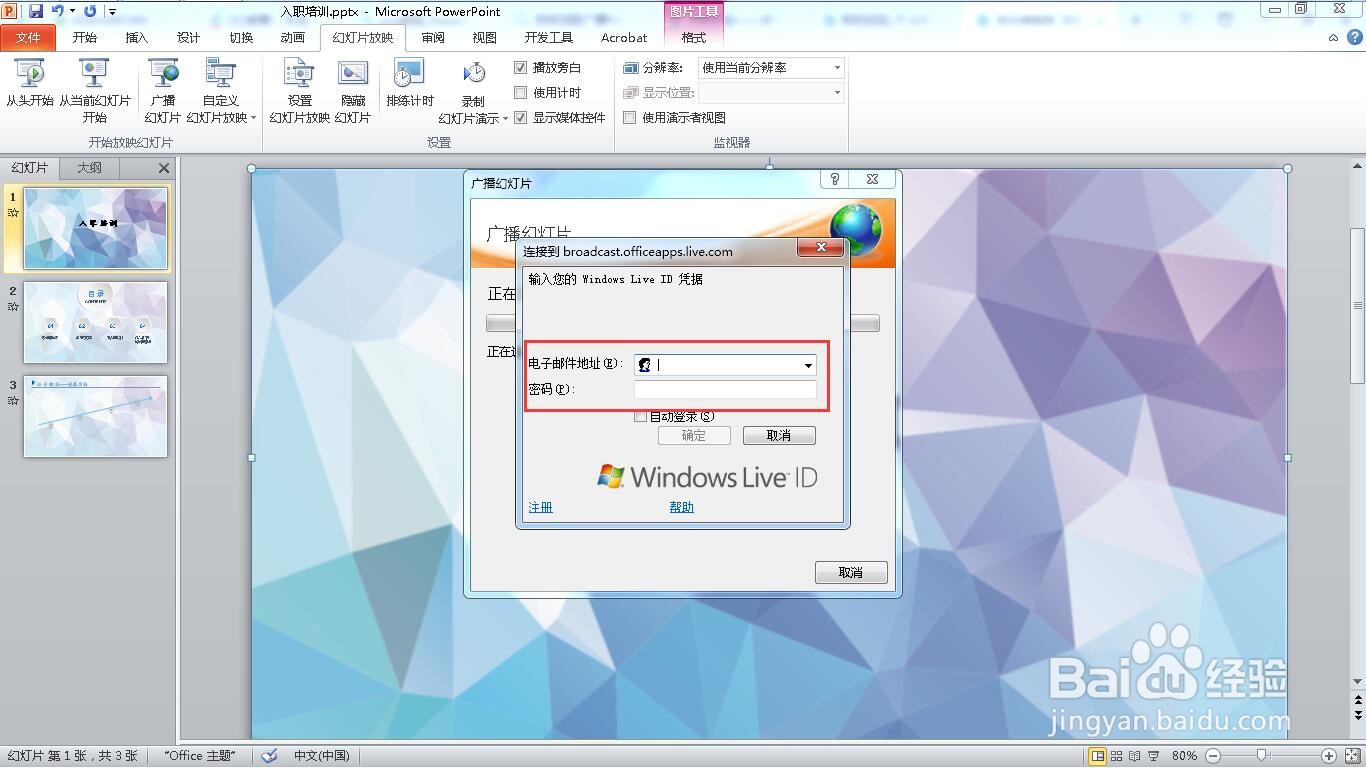Expand email address dropdown arrow in login dialog
This screenshot has width=1366, height=768.
pyautogui.click(x=808, y=365)
